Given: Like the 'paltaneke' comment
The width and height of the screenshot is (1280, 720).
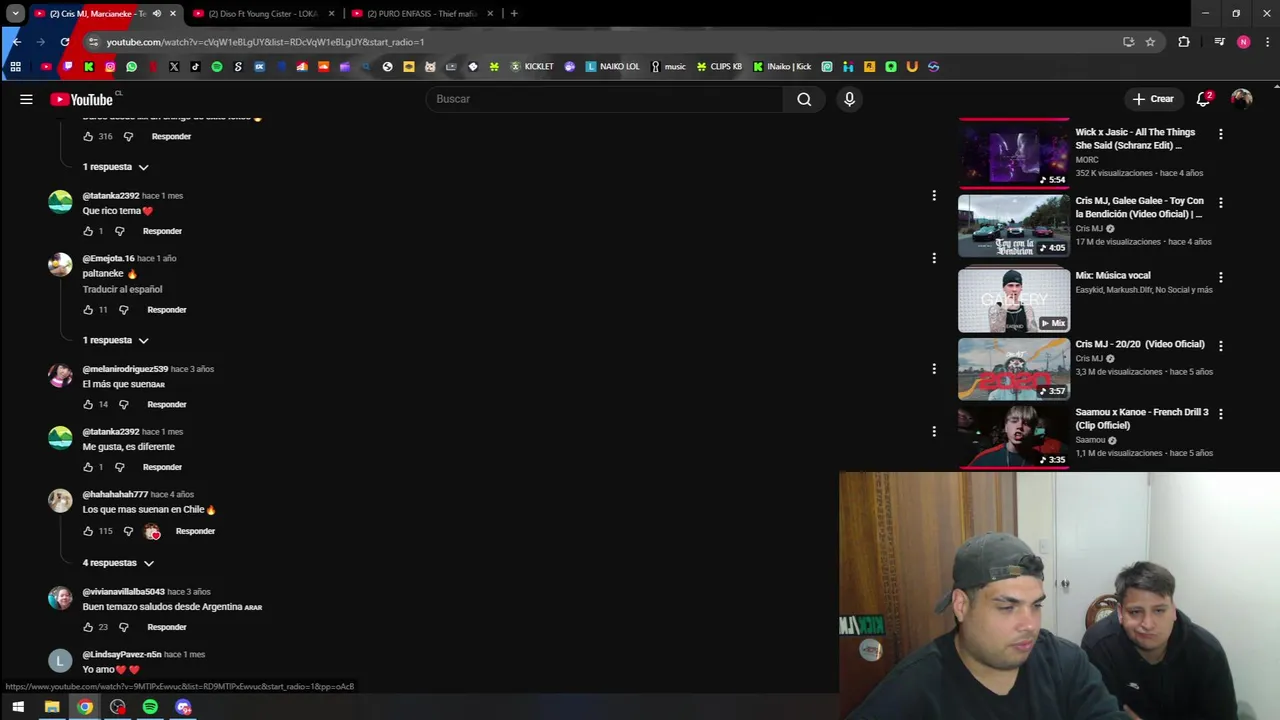Looking at the screenshot, I should click(x=88, y=310).
